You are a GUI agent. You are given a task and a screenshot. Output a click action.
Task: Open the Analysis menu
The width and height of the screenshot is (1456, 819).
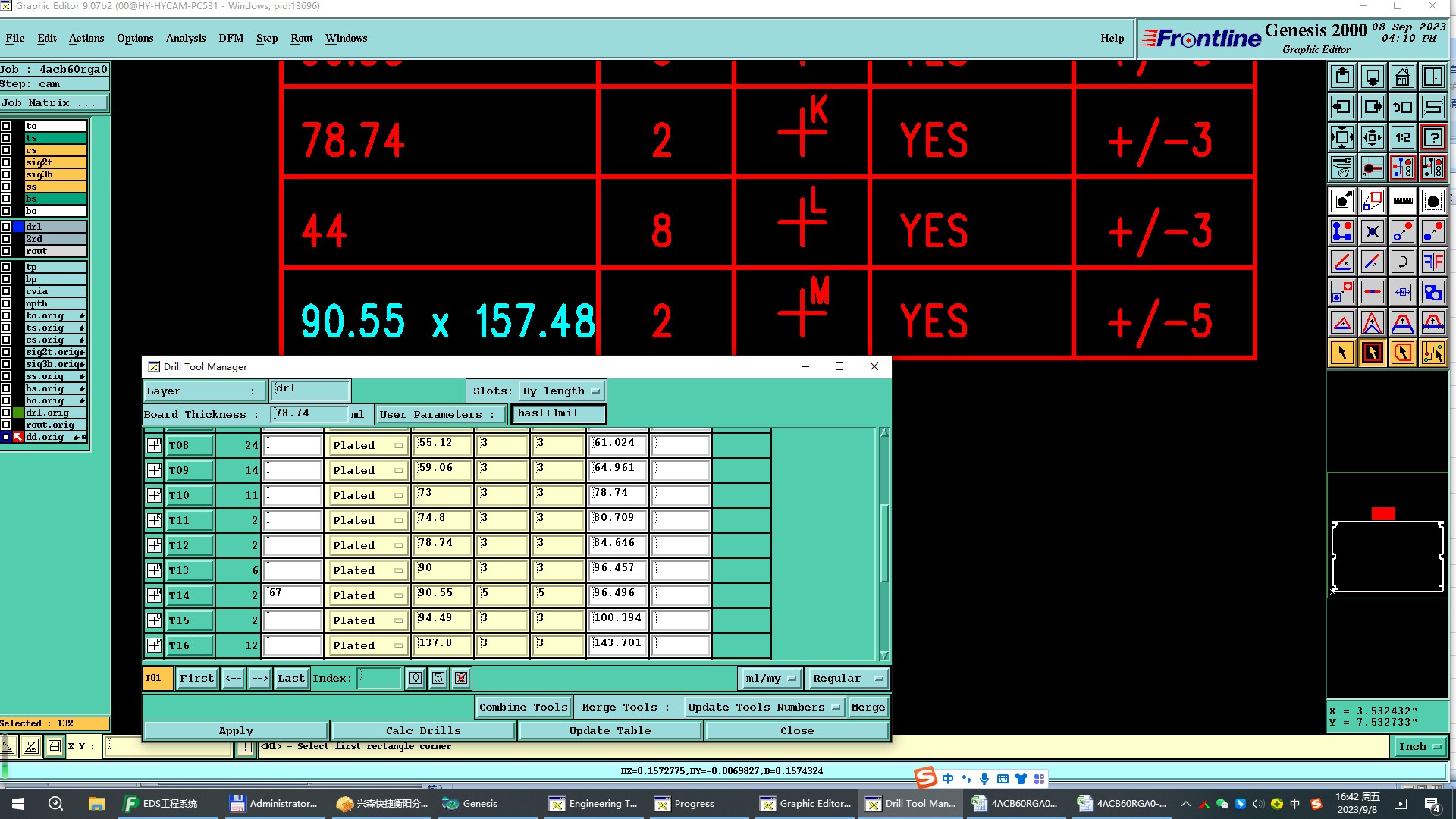(185, 38)
